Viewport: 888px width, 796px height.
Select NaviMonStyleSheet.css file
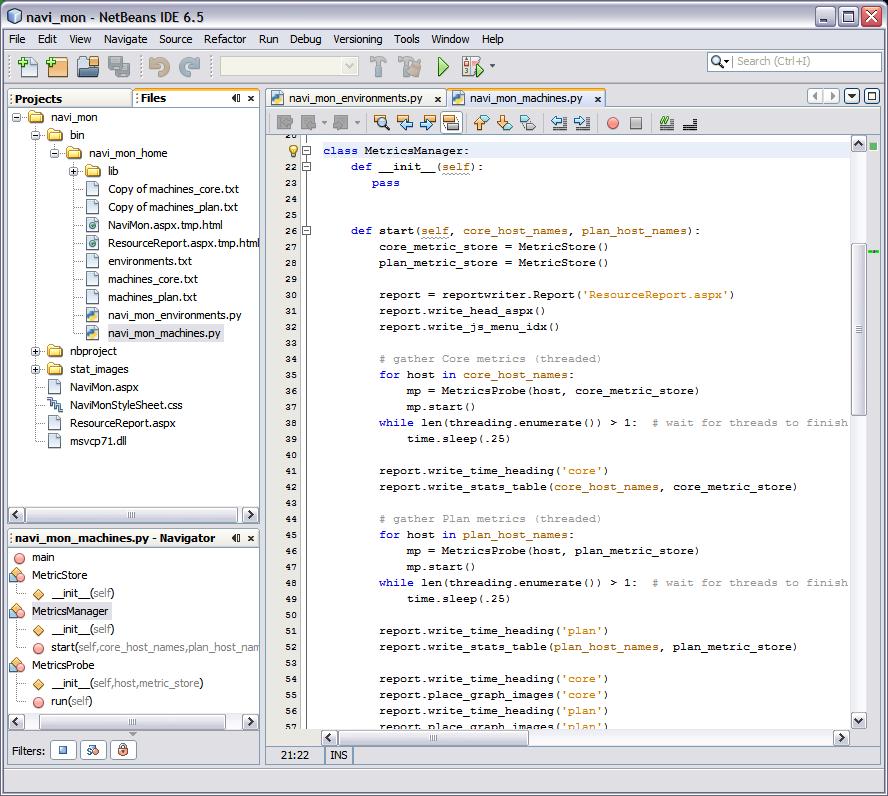126,405
